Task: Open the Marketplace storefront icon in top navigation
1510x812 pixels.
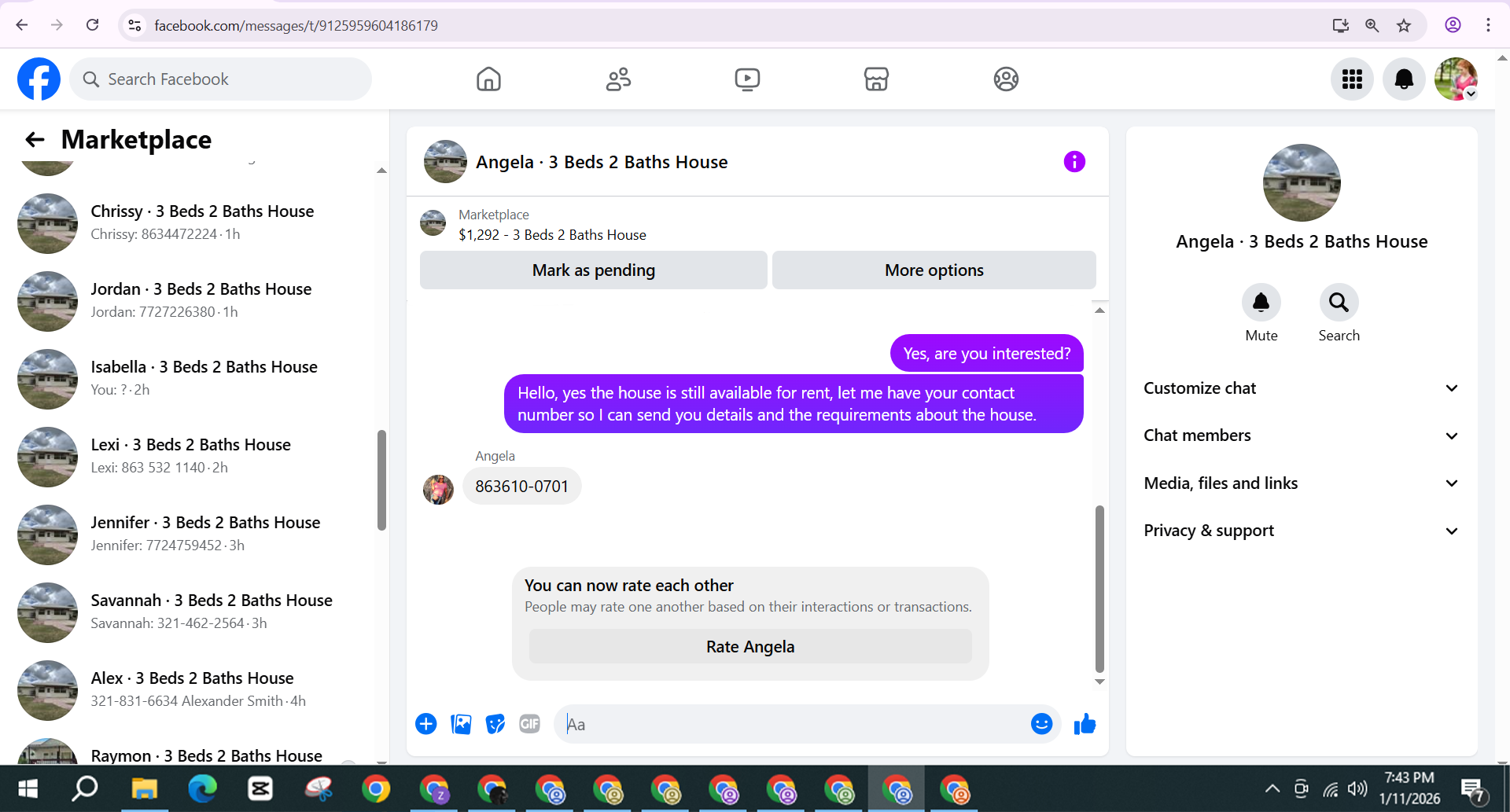Action: click(x=876, y=79)
